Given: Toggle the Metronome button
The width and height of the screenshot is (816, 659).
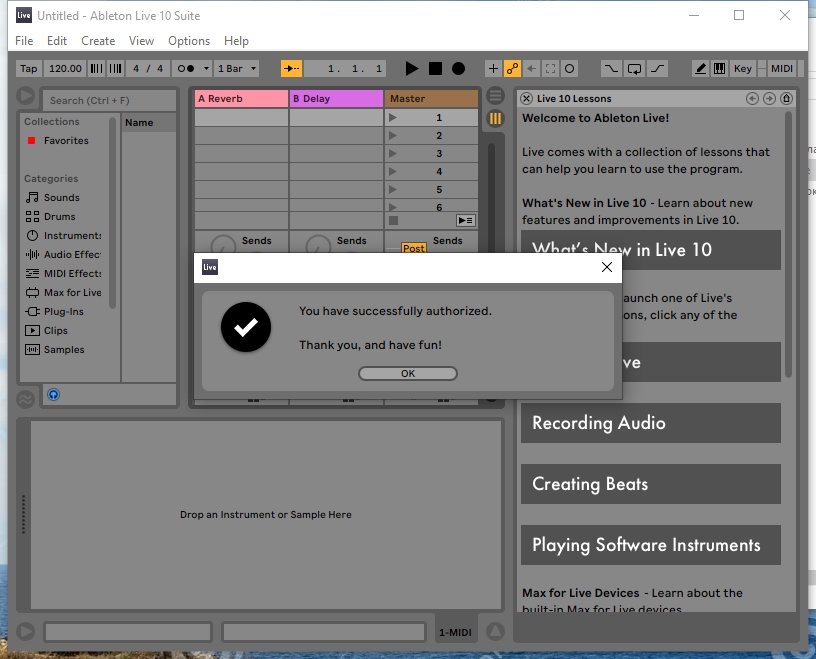Looking at the screenshot, I should coord(186,69).
